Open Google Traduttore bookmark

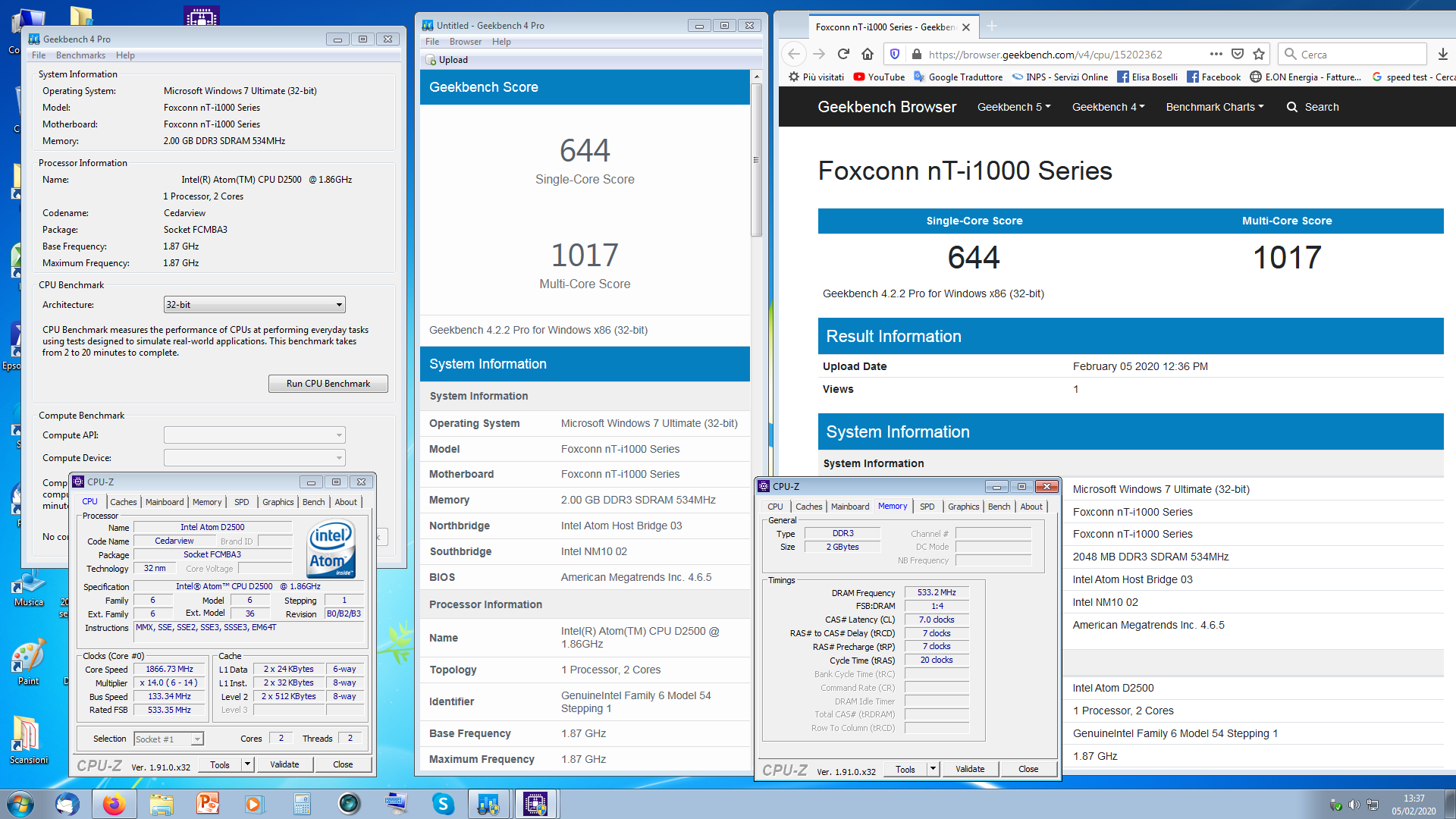[958, 77]
